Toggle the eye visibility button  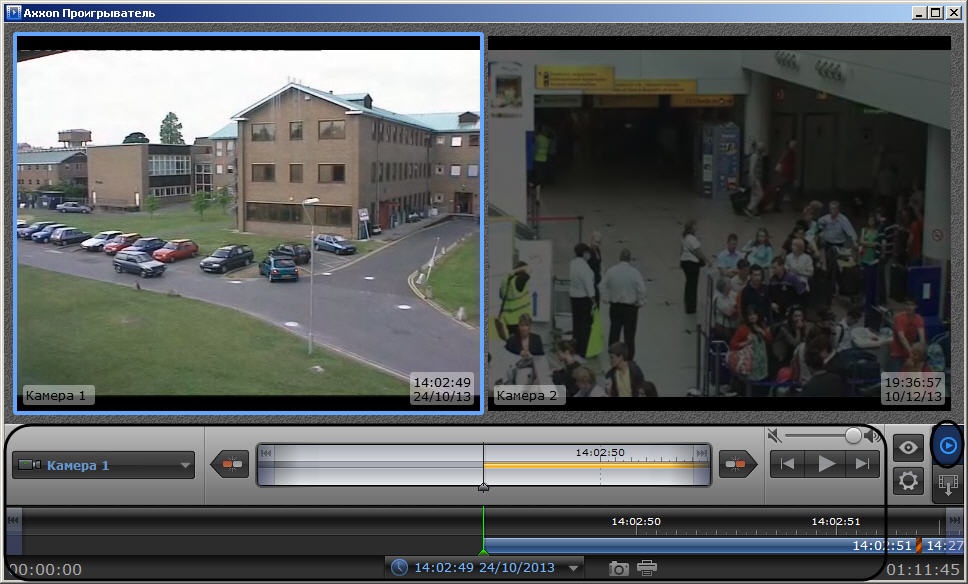(x=908, y=448)
